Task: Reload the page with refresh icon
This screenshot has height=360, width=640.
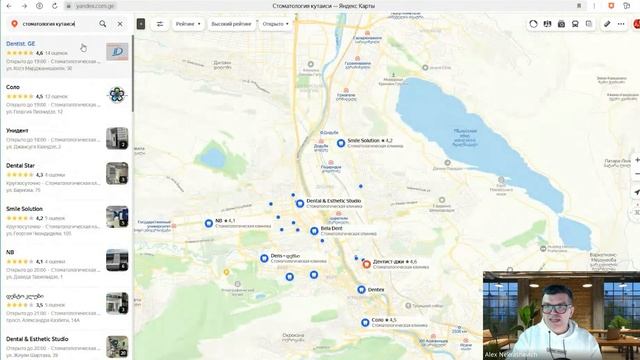Action: (55, 6)
